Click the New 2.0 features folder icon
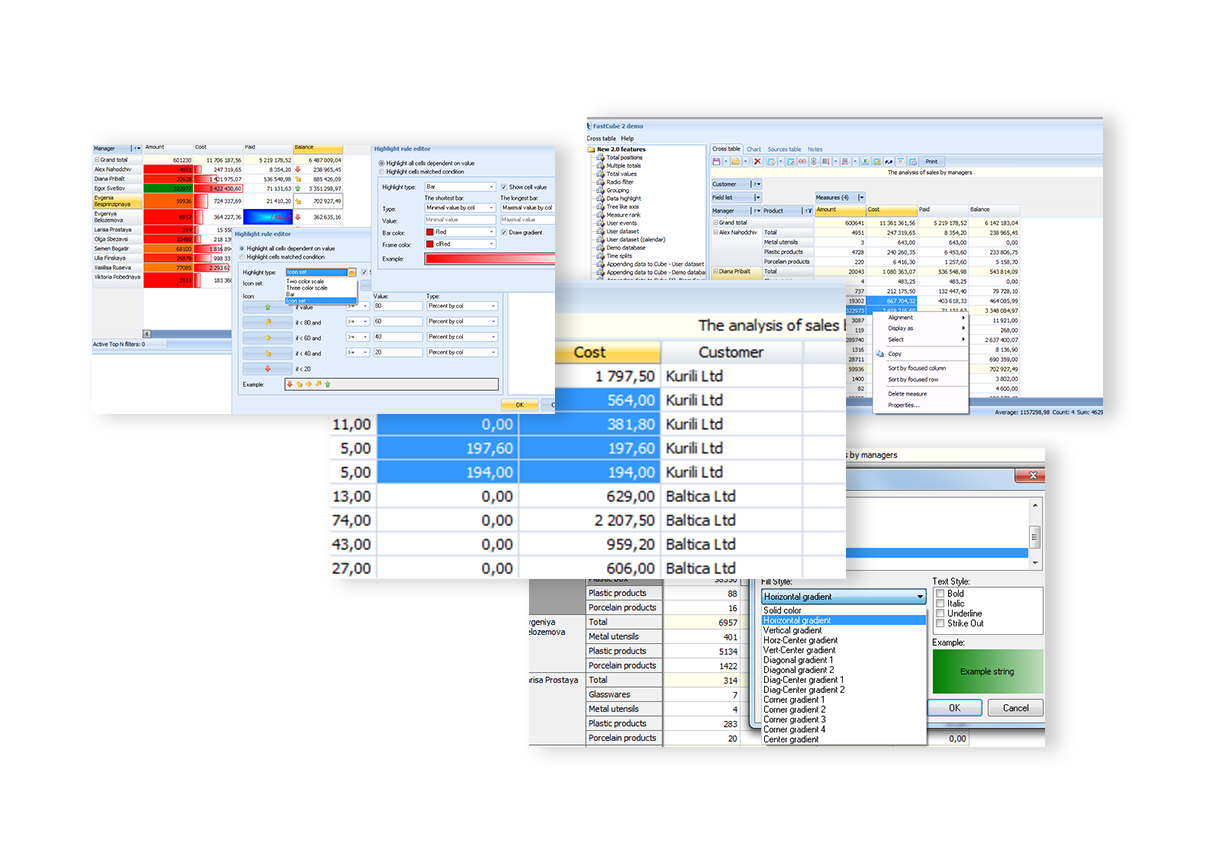 click(x=592, y=149)
